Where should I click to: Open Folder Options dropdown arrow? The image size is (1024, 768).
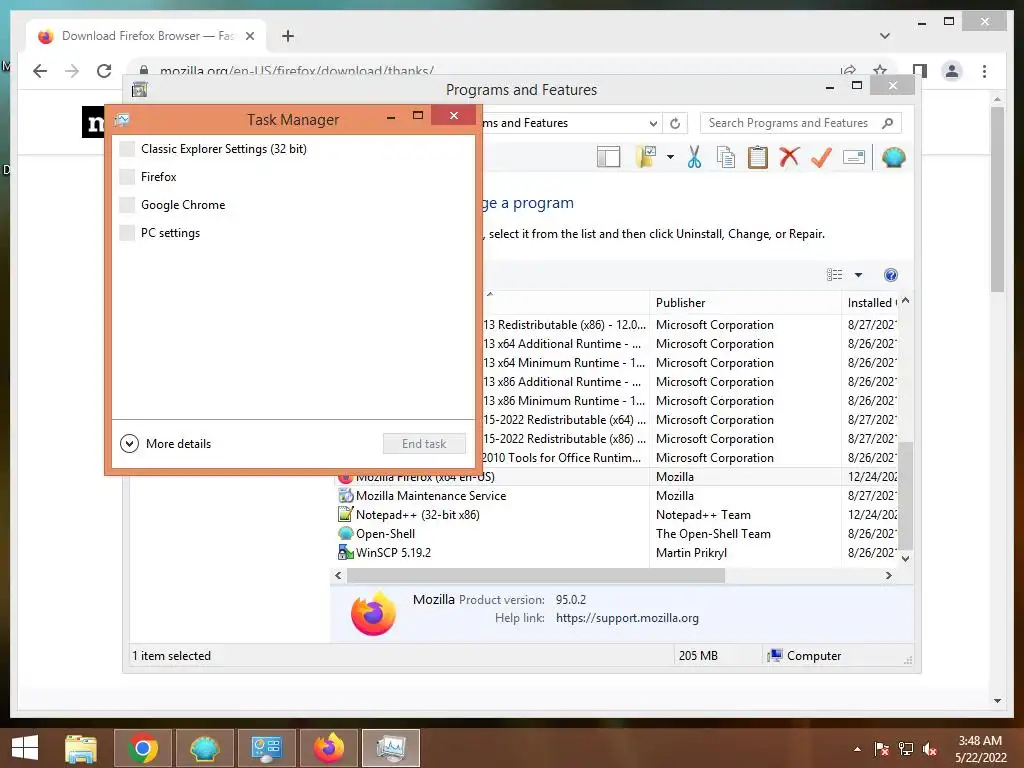point(670,157)
